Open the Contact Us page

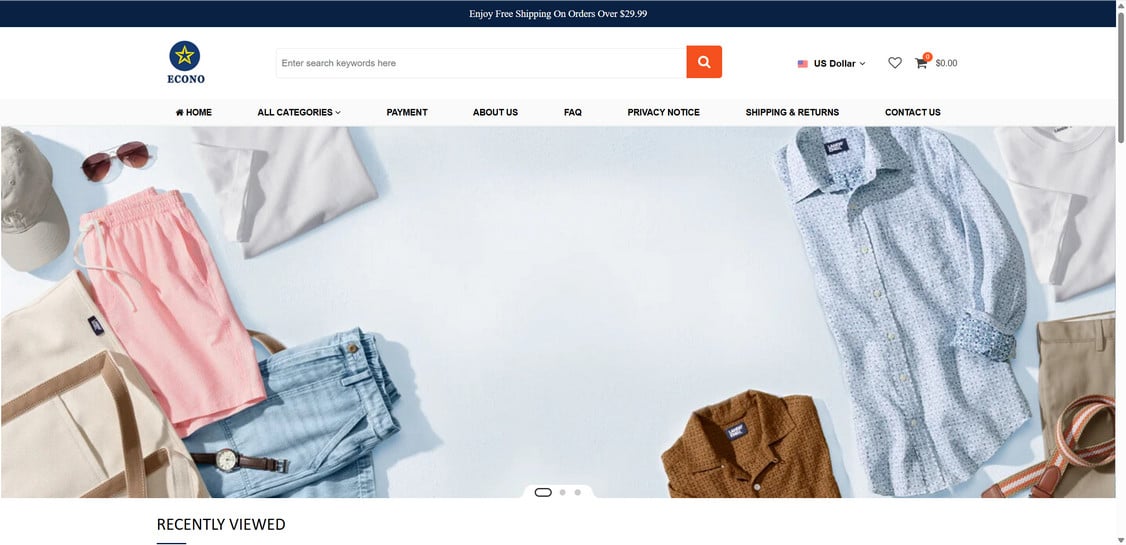coord(913,112)
